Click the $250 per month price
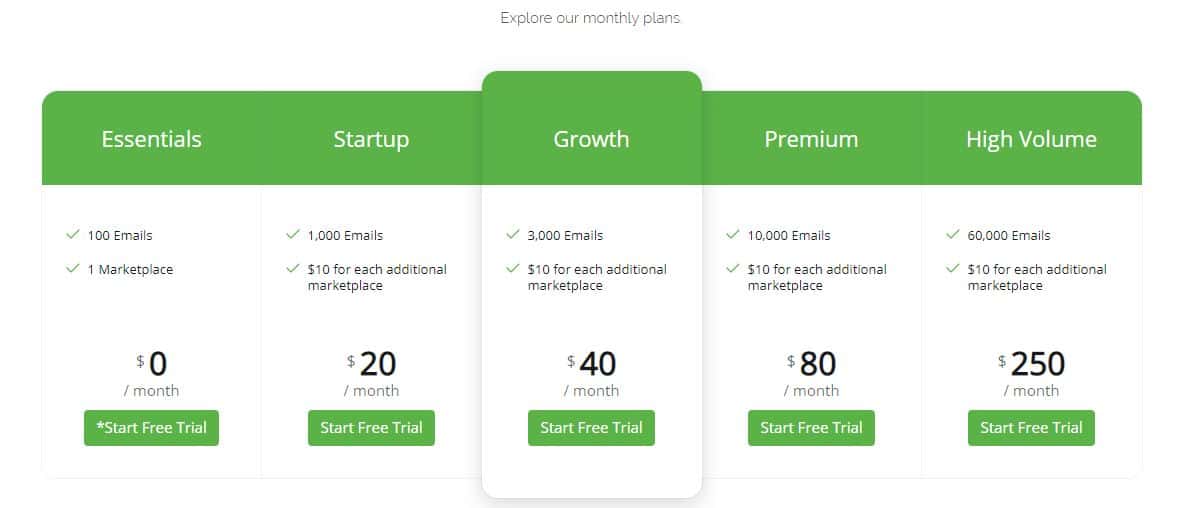Screen dimensions: 1191x508 pos(1036,364)
